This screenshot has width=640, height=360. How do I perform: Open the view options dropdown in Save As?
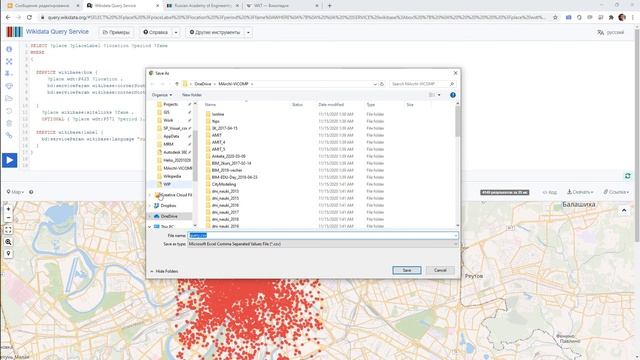(439, 95)
